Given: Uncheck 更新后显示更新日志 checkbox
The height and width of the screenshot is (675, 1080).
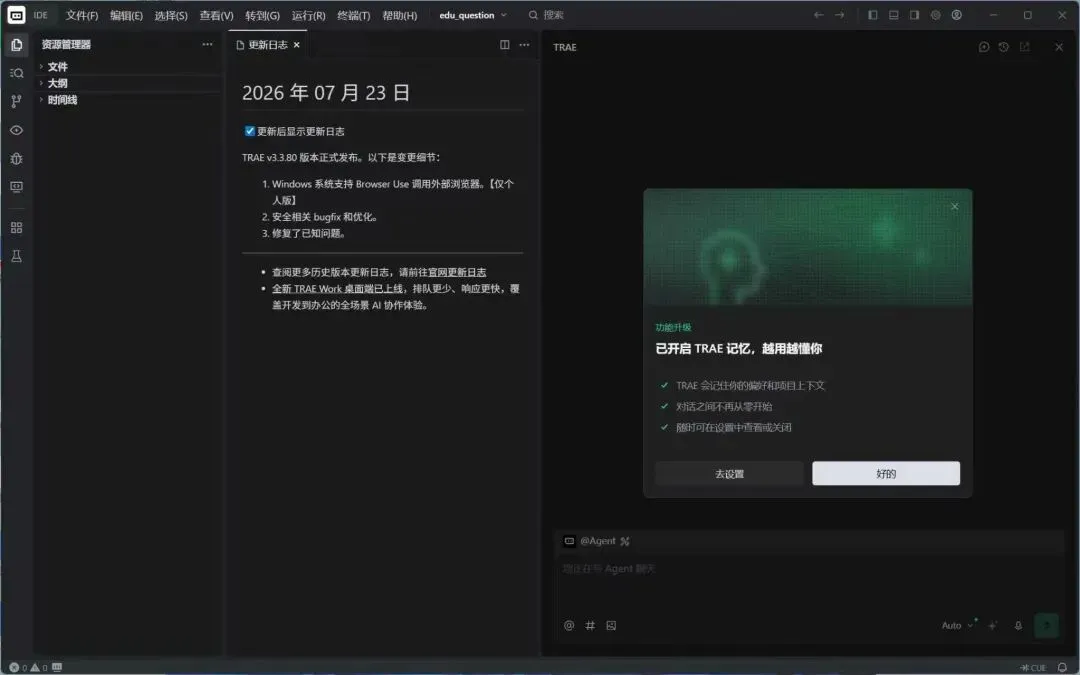Looking at the screenshot, I should tap(249, 131).
